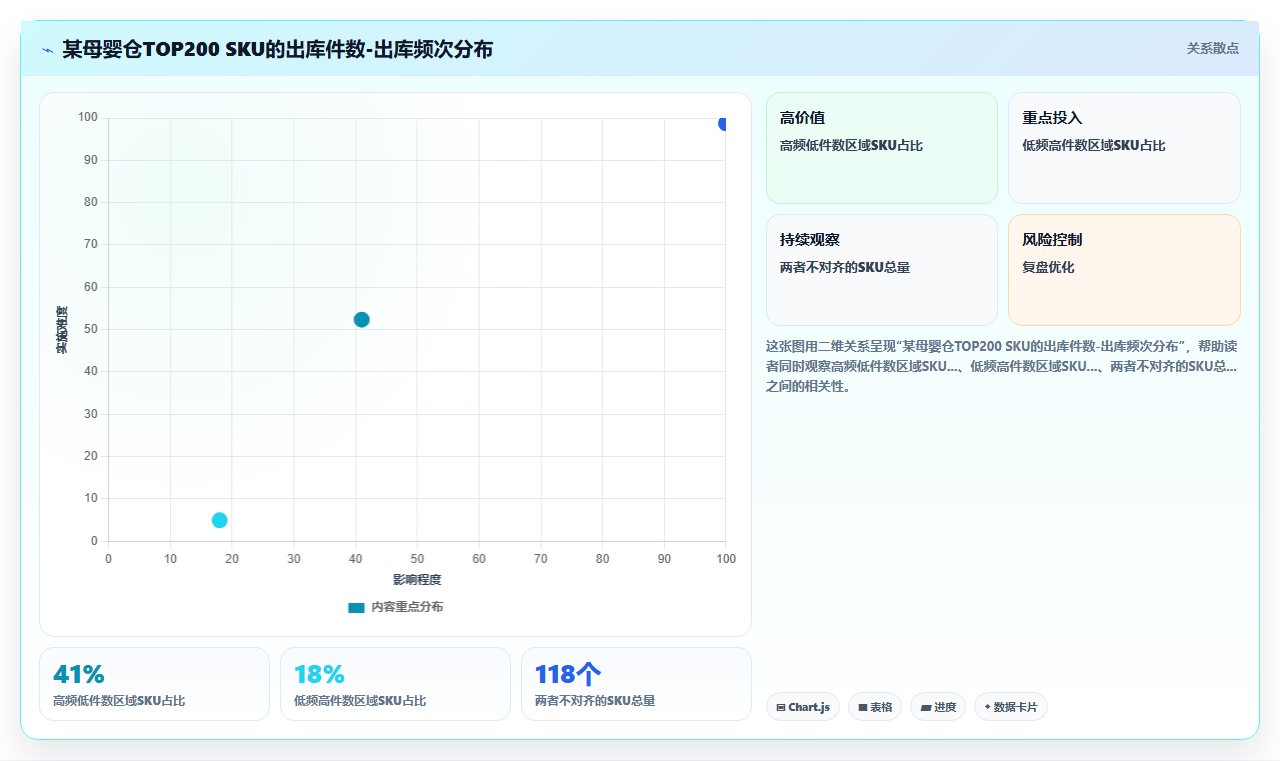Click the teal scatter point at 41

(361, 320)
